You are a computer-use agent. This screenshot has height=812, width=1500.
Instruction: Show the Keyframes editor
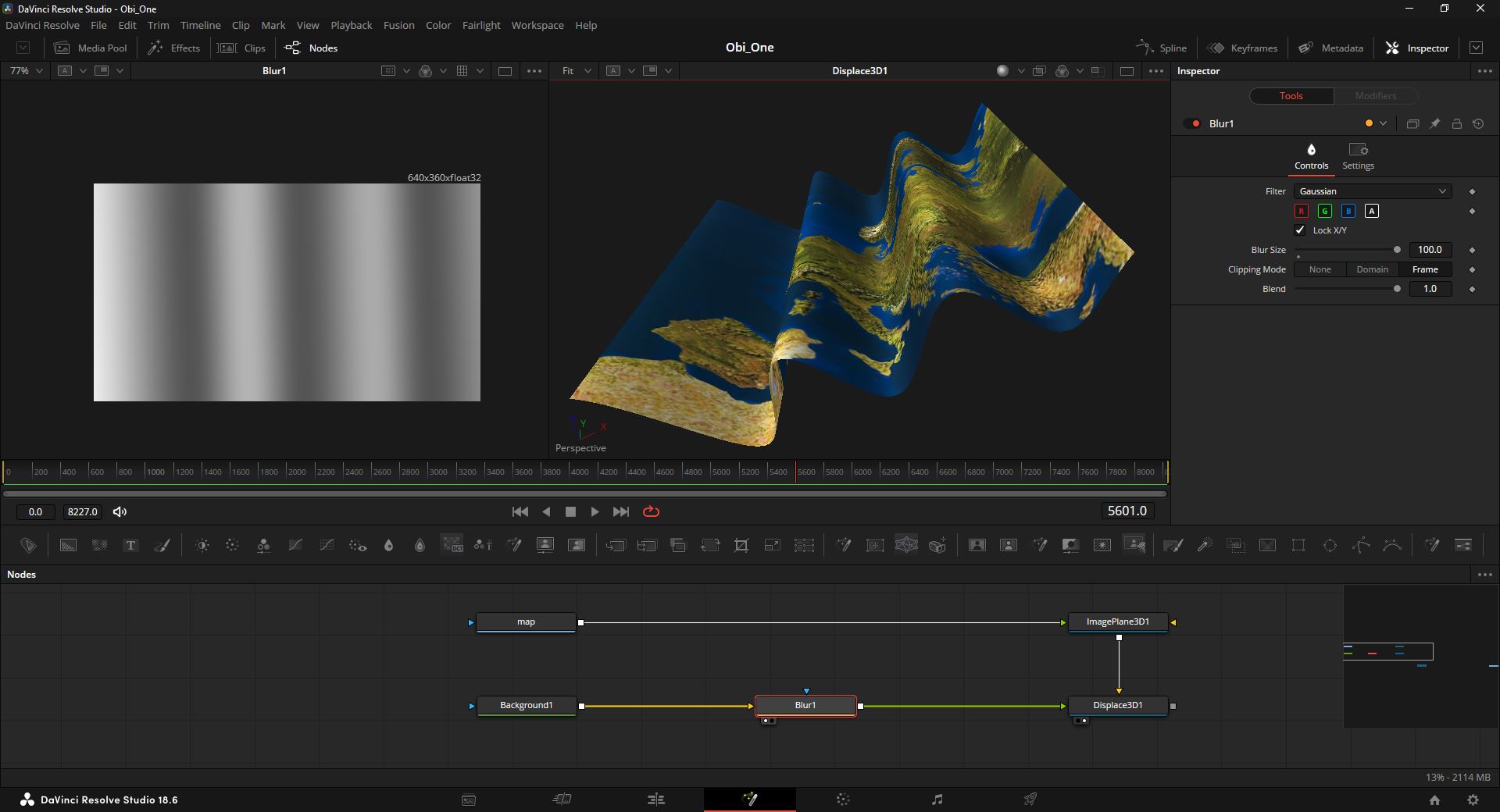pos(1242,48)
